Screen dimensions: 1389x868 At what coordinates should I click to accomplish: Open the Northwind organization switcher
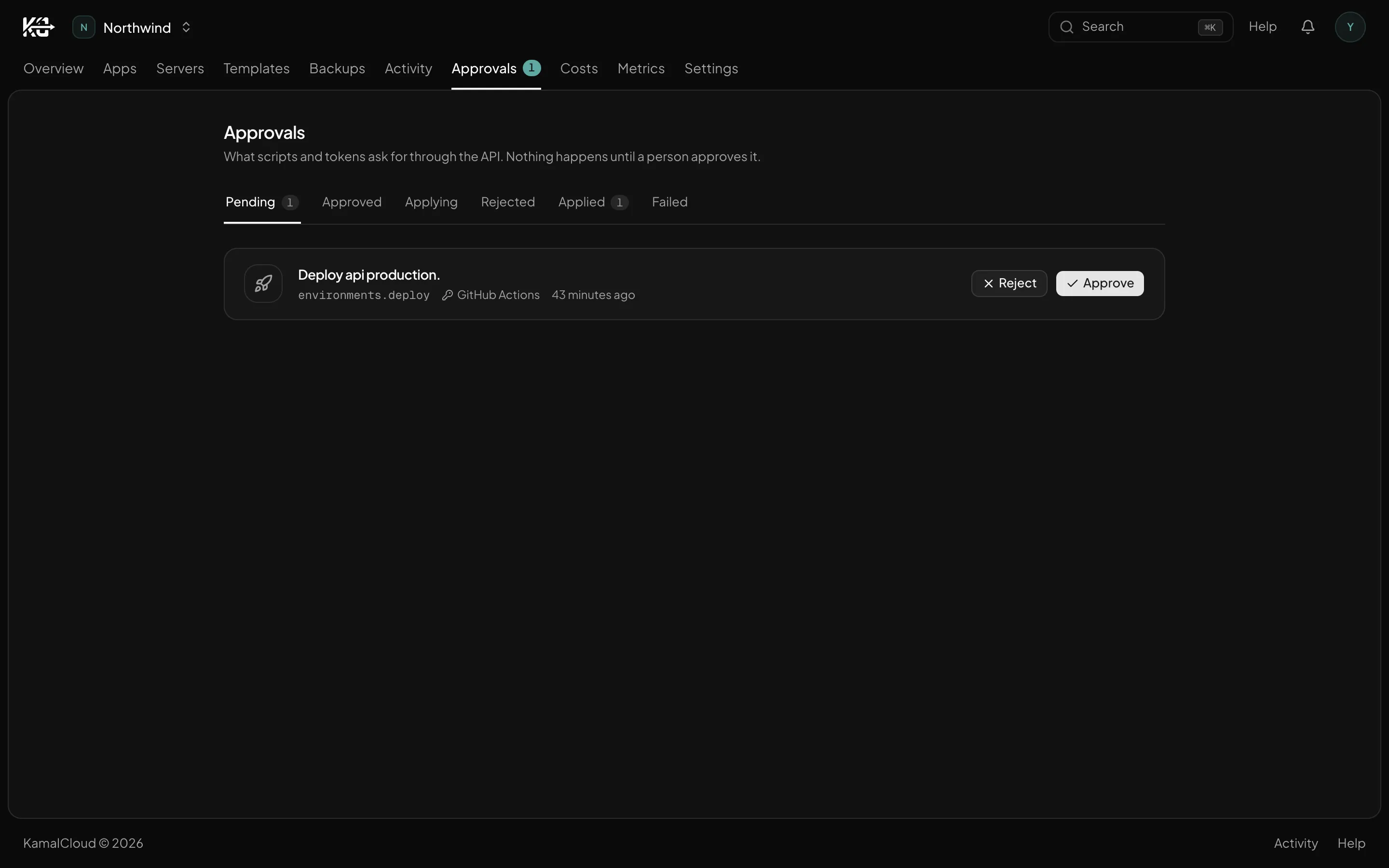click(x=133, y=27)
